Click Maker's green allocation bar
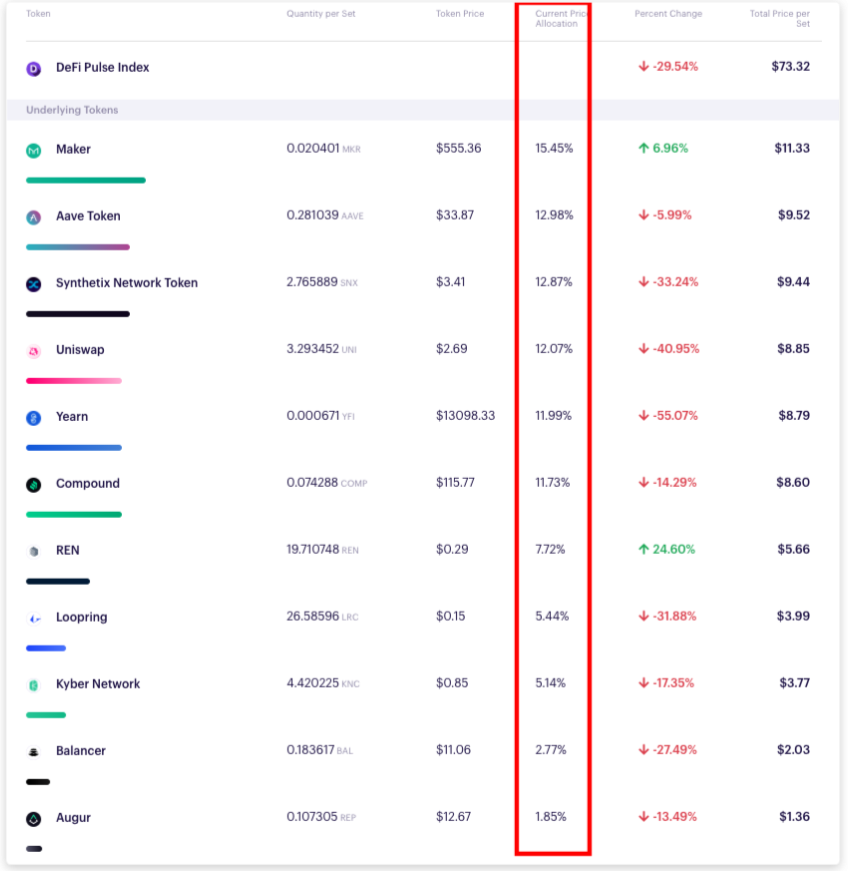Screen dimensions: 848x871 86,180
